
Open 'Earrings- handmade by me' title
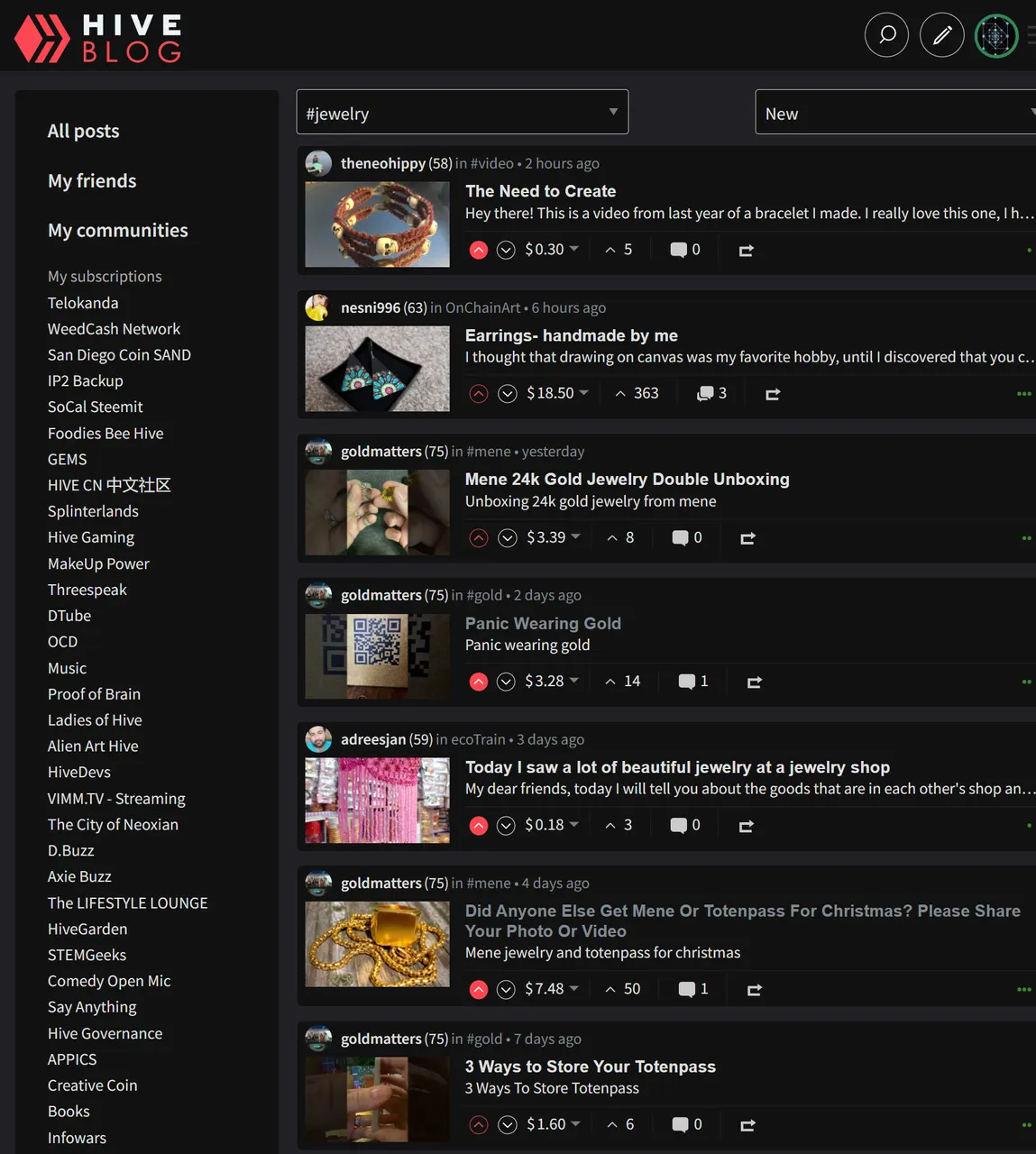pyautogui.click(x=572, y=335)
